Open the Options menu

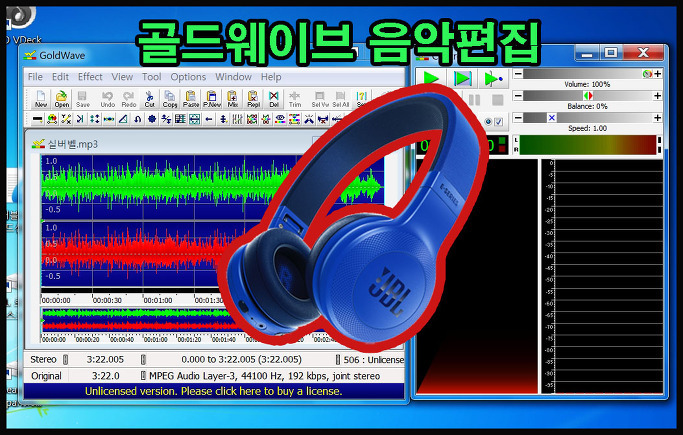(x=188, y=77)
